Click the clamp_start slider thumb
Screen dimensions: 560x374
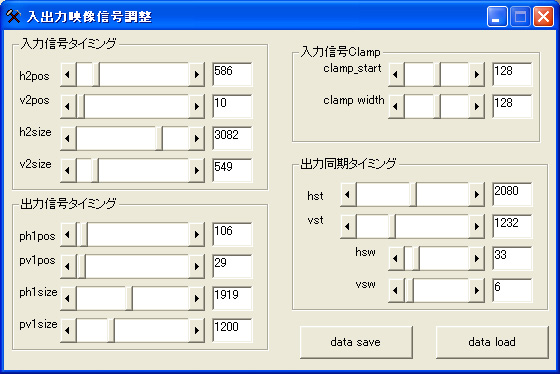[437, 74]
